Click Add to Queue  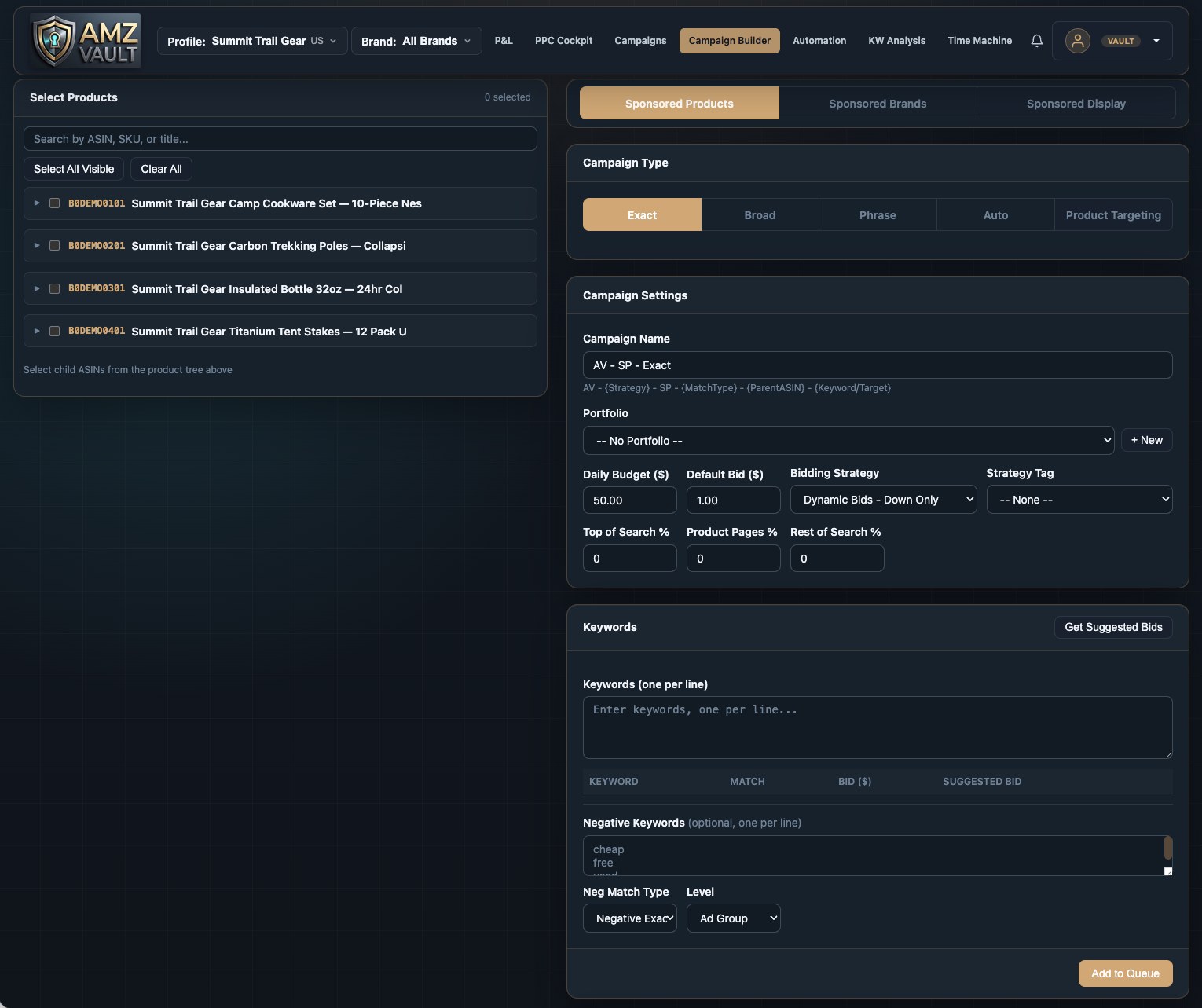point(1125,973)
